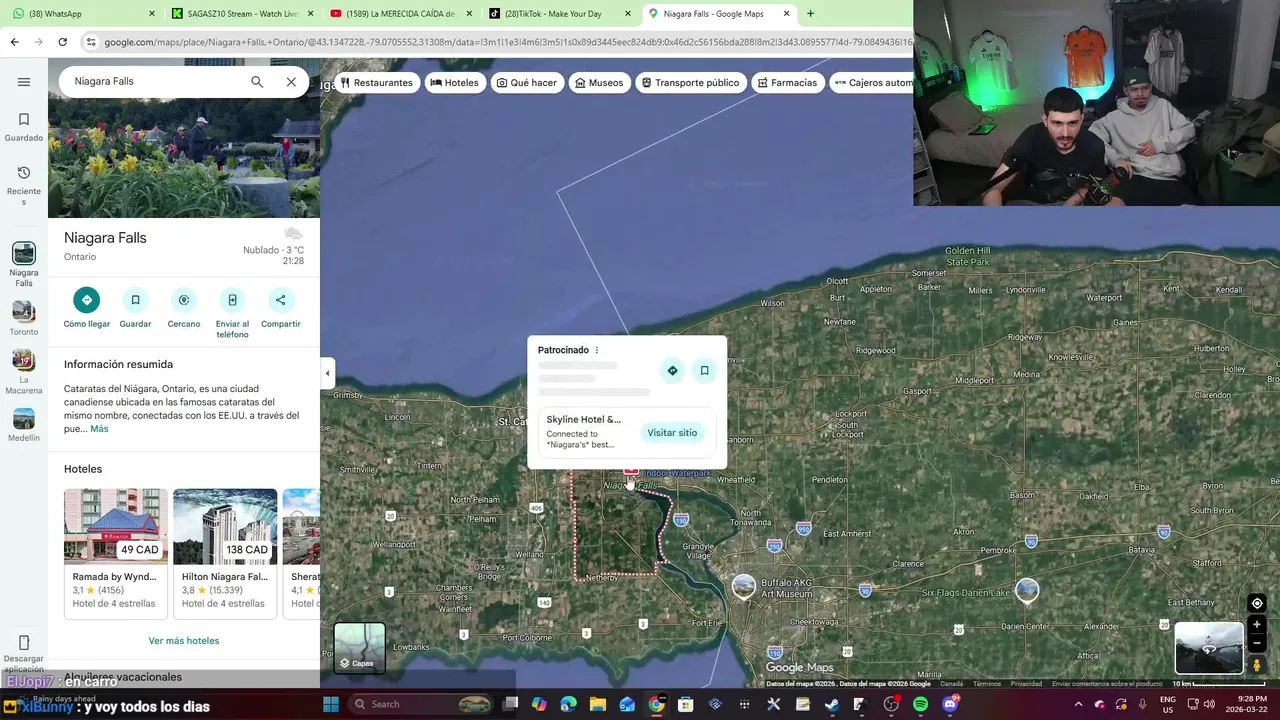Open Patrocinado three-dot options menu
This screenshot has height=720, width=1280.
pos(597,350)
